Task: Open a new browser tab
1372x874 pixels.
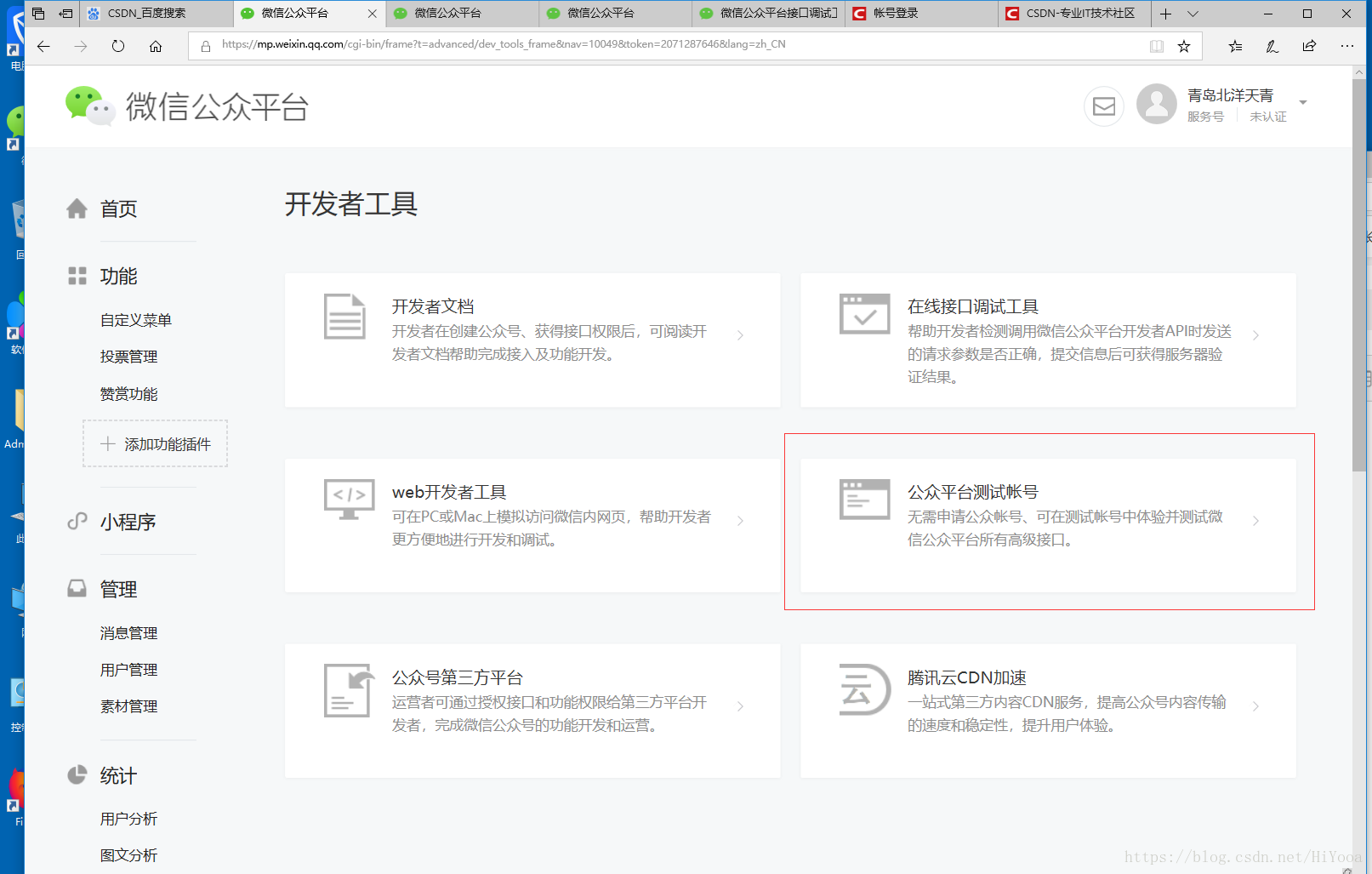Action: (1165, 14)
